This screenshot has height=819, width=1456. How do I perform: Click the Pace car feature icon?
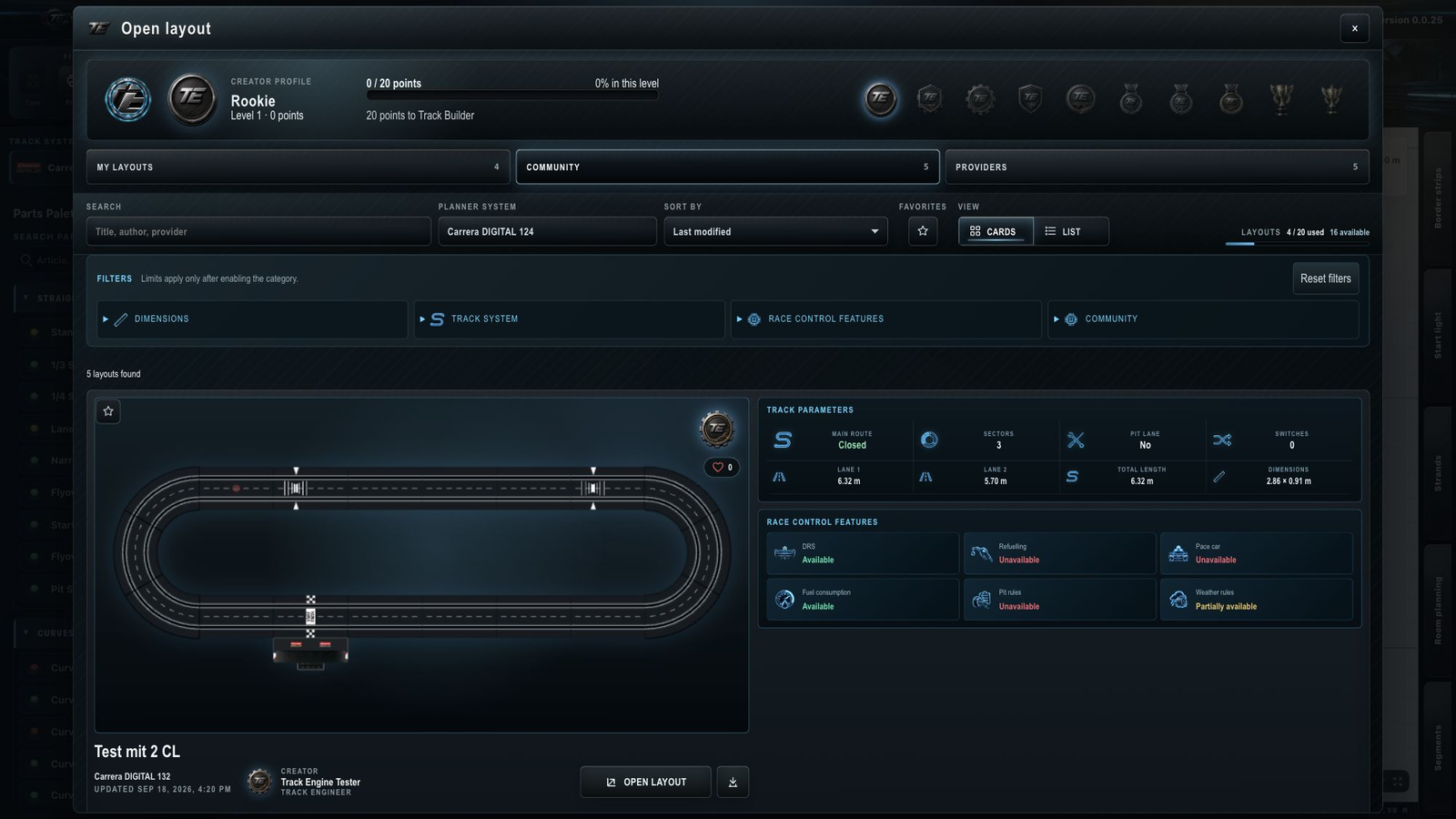click(x=1178, y=552)
